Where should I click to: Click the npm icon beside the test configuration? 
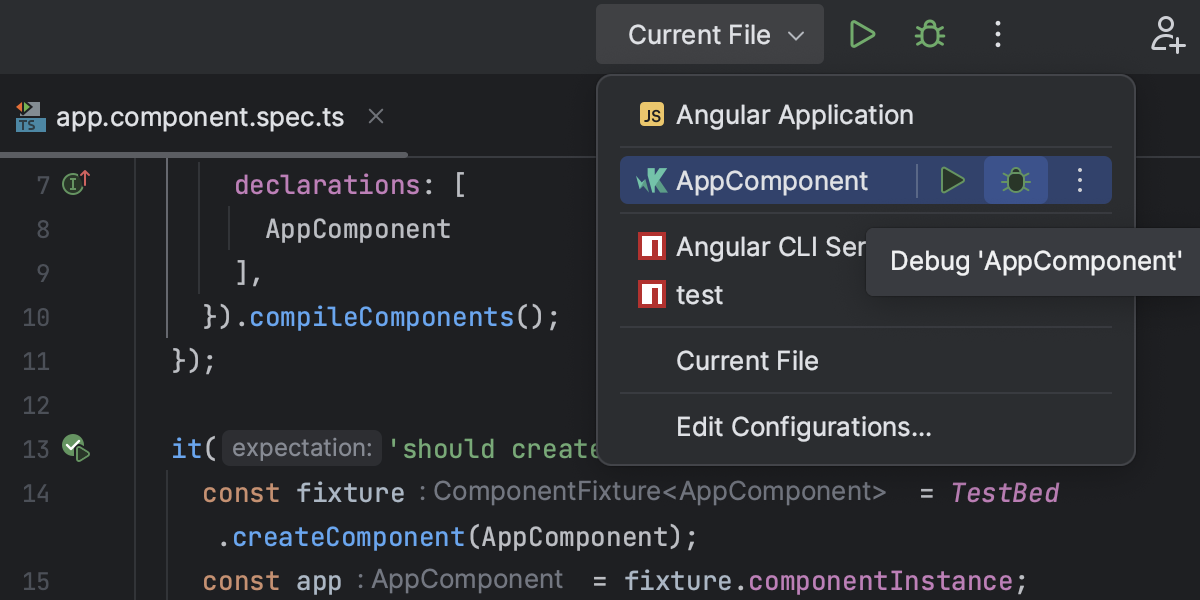pos(651,294)
